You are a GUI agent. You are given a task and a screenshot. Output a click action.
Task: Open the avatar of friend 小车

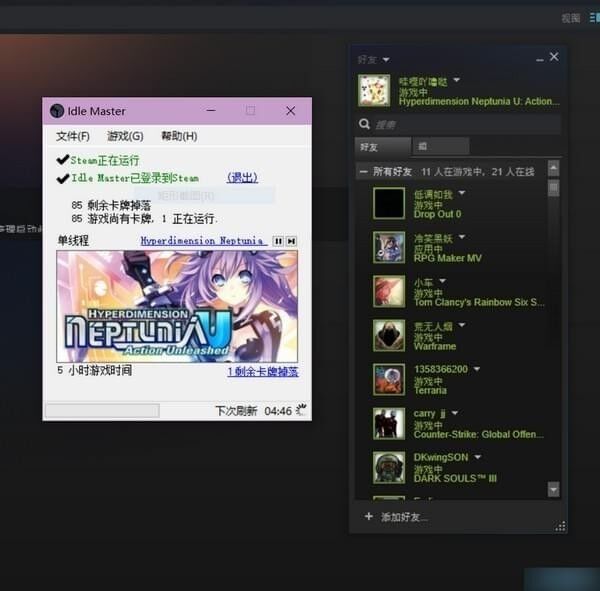388,291
